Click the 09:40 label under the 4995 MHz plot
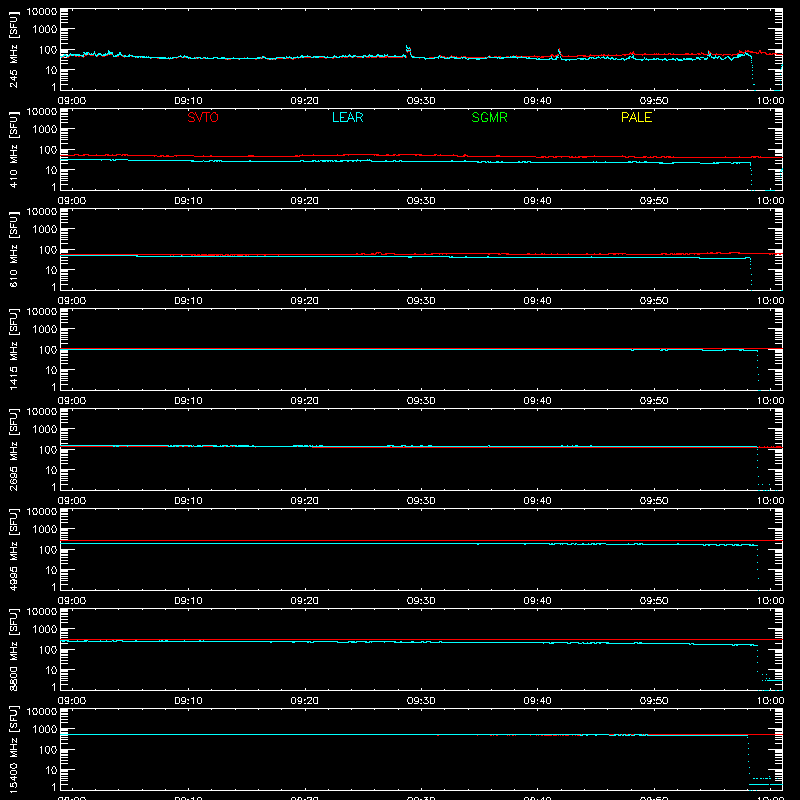The height and width of the screenshot is (800, 800). [537, 601]
